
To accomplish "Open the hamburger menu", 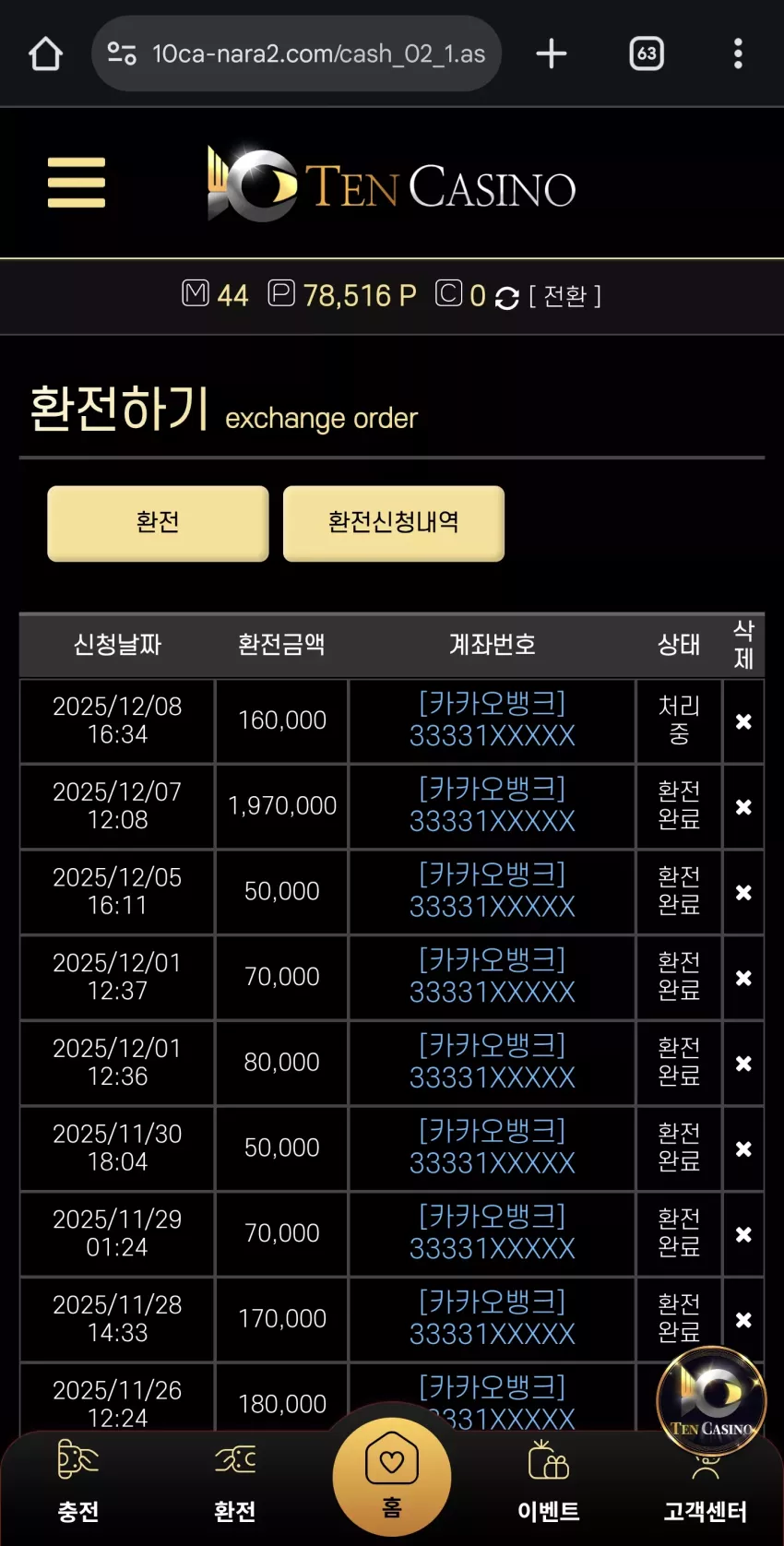I will pyautogui.click(x=77, y=183).
